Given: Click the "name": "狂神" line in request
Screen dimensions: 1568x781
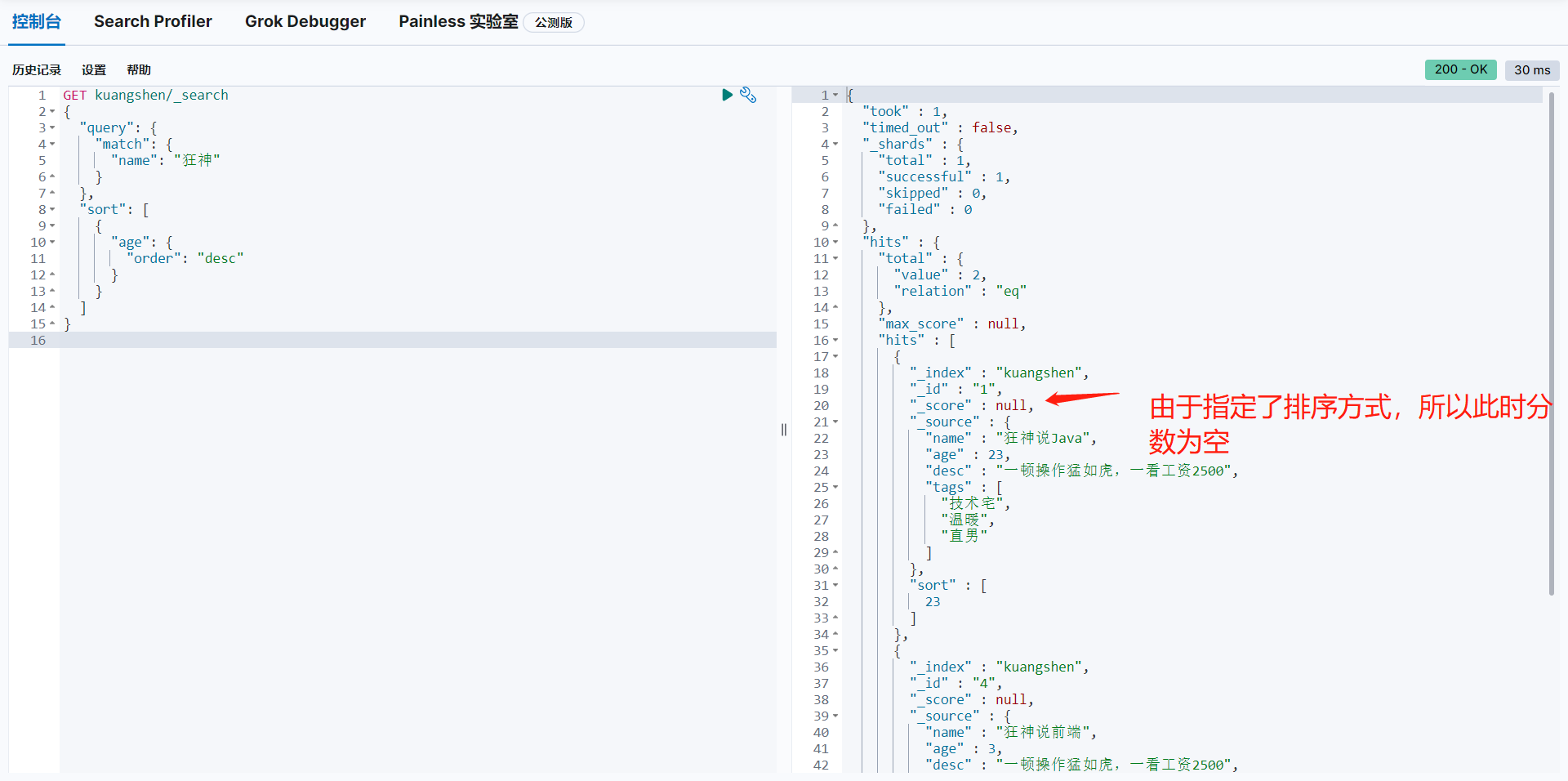Looking at the screenshot, I should [165, 160].
